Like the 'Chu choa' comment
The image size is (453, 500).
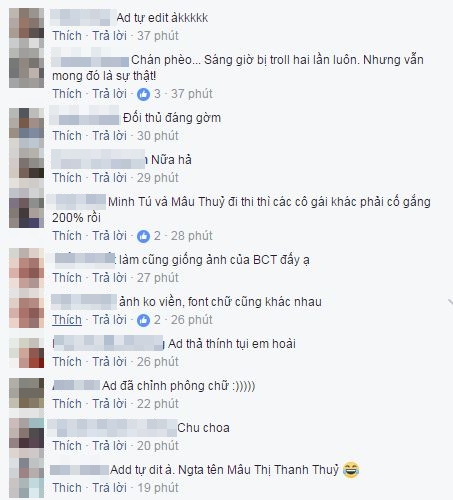pyautogui.click(x=67, y=446)
